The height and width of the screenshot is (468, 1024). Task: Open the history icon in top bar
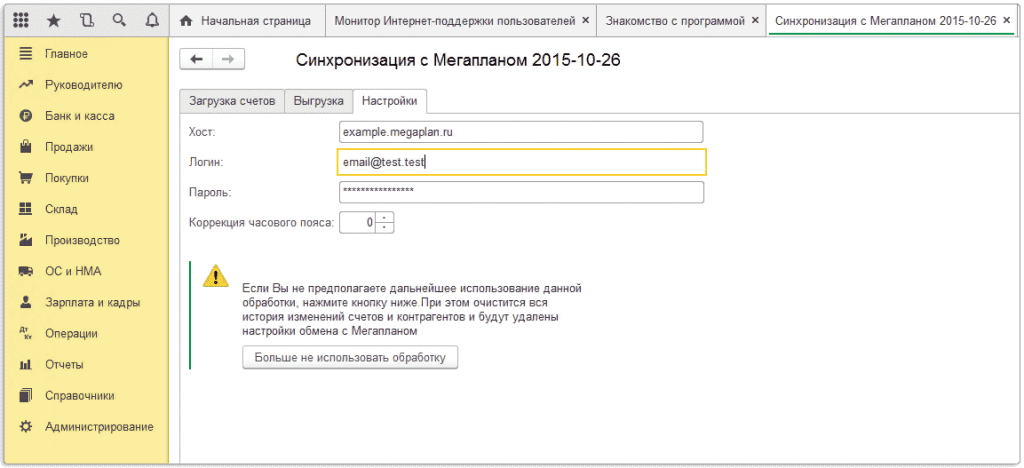(87, 20)
